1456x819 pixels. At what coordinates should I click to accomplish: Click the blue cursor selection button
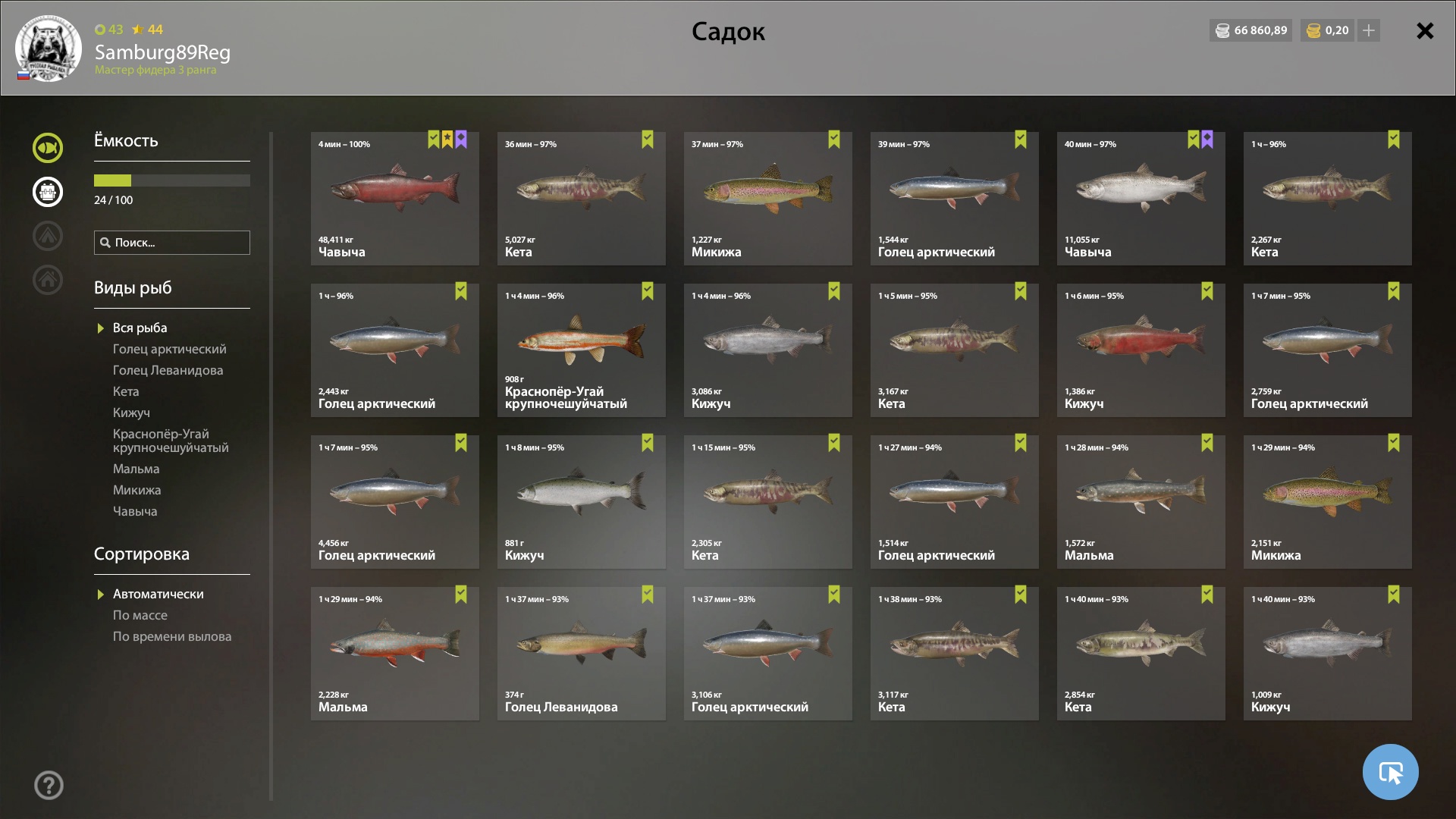(x=1390, y=772)
